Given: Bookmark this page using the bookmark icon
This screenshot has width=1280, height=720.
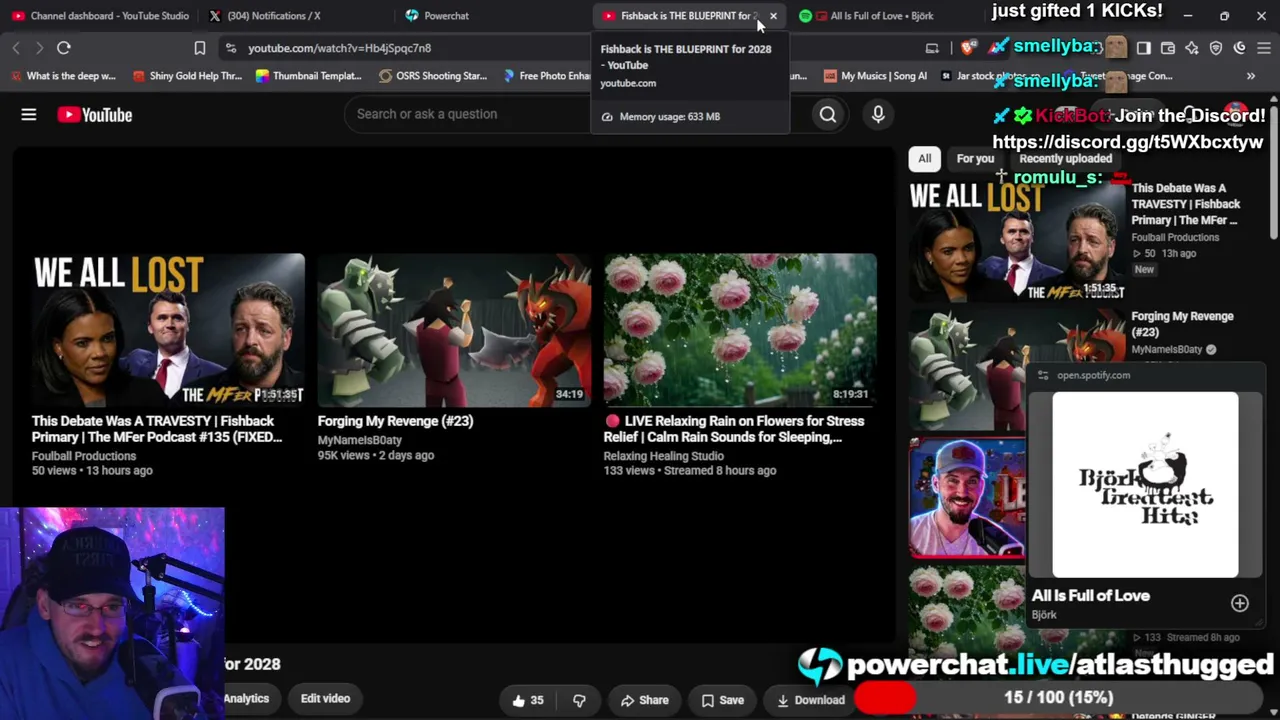Looking at the screenshot, I should pos(200,48).
